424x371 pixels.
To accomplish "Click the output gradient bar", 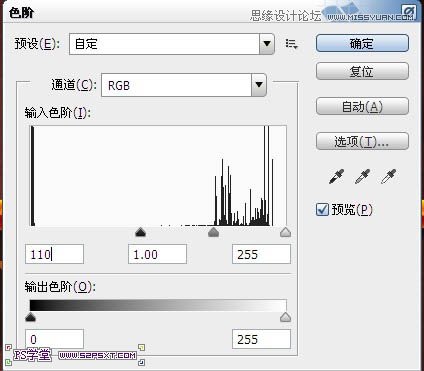I will coord(158,305).
